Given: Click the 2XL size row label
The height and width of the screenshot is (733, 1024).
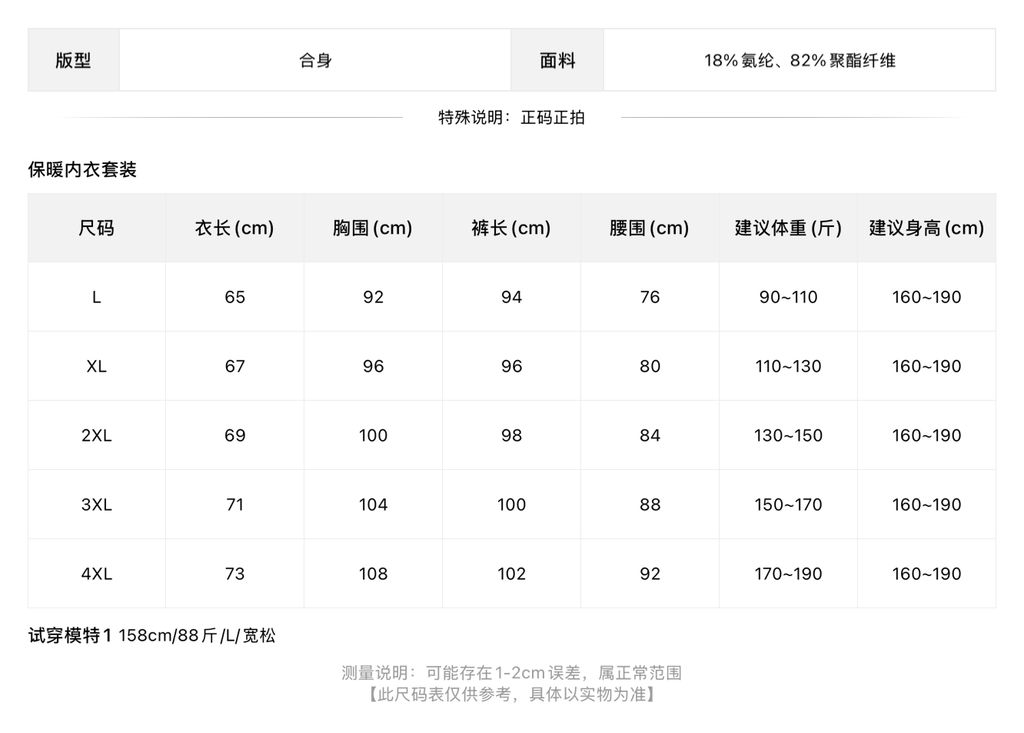Looking at the screenshot, I should tap(97, 436).
